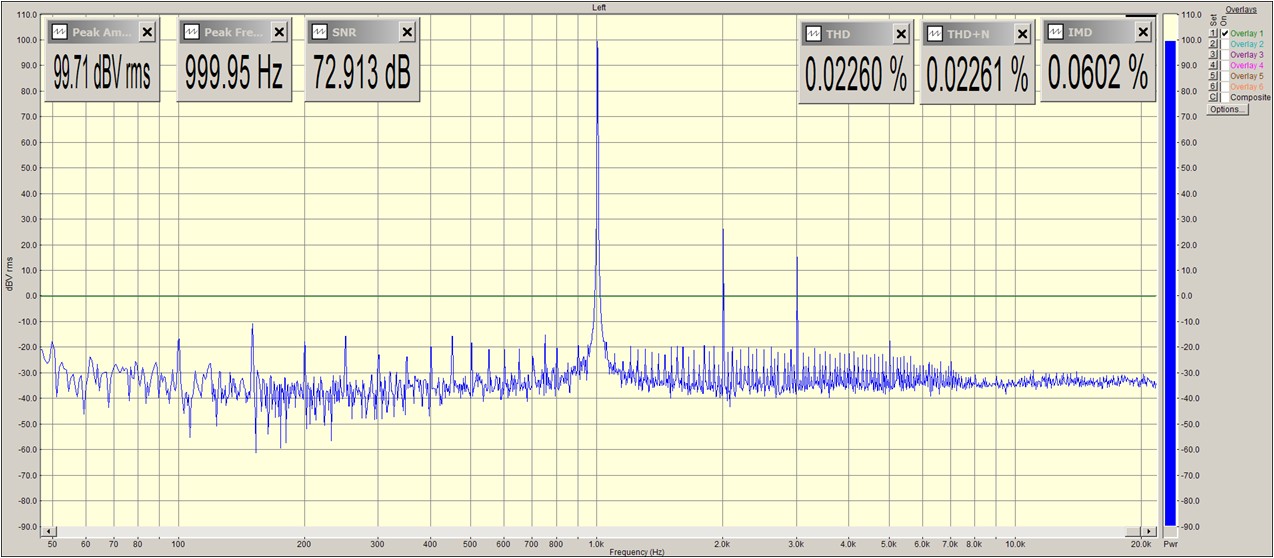Close the THD+N readout panel
Image resolution: width=1274 pixels, height=558 pixels.
click(1023, 33)
